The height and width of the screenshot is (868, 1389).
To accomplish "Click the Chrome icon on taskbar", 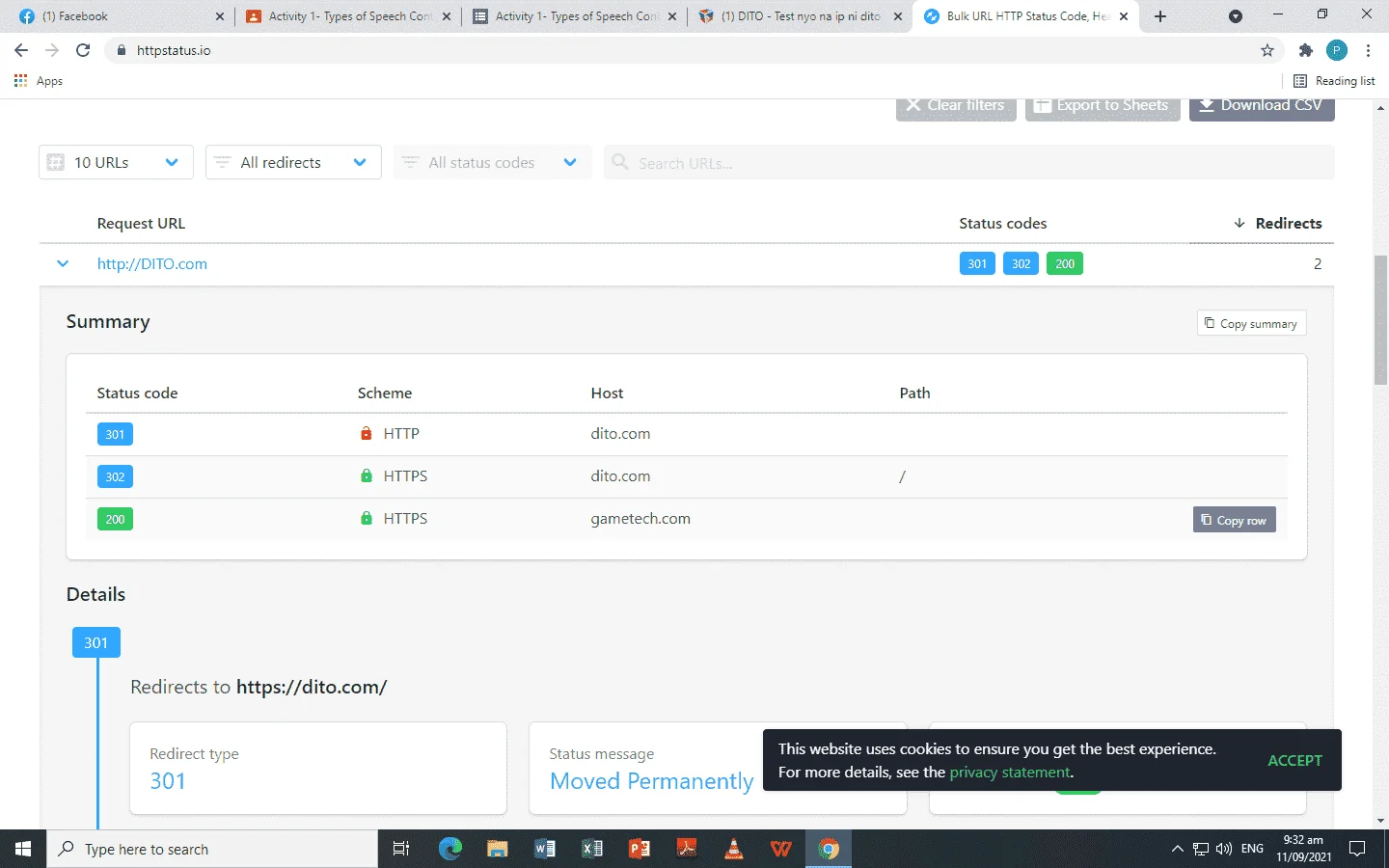I will (x=829, y=849).
